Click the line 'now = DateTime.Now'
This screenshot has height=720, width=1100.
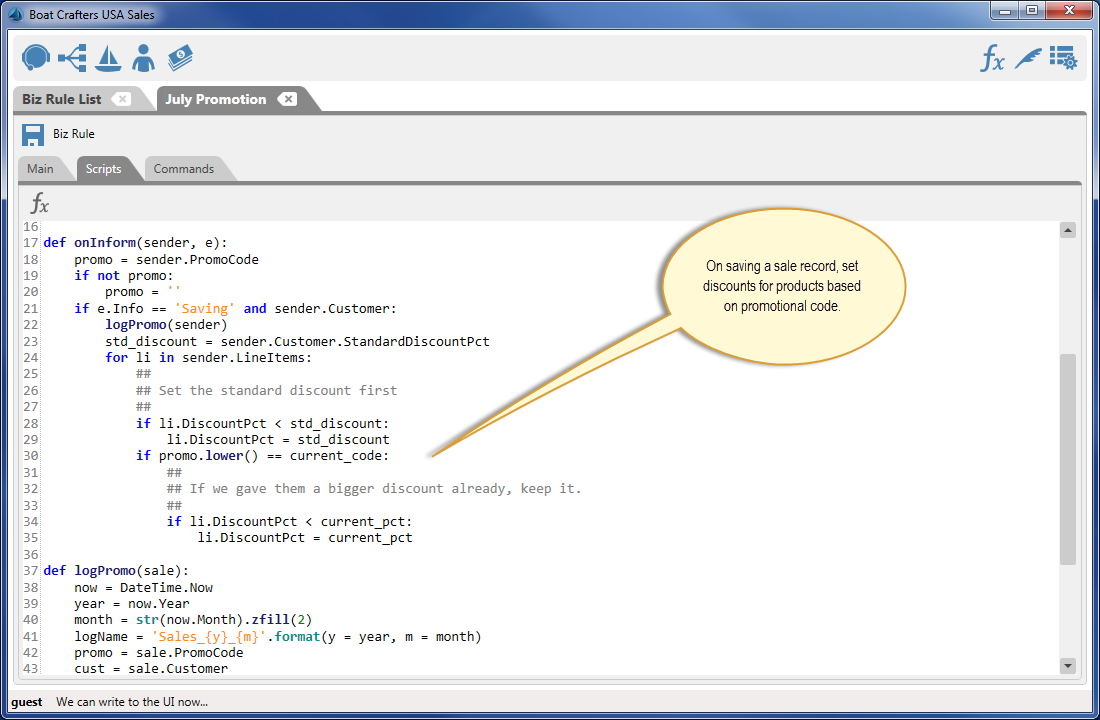click(x=144, y=587)
